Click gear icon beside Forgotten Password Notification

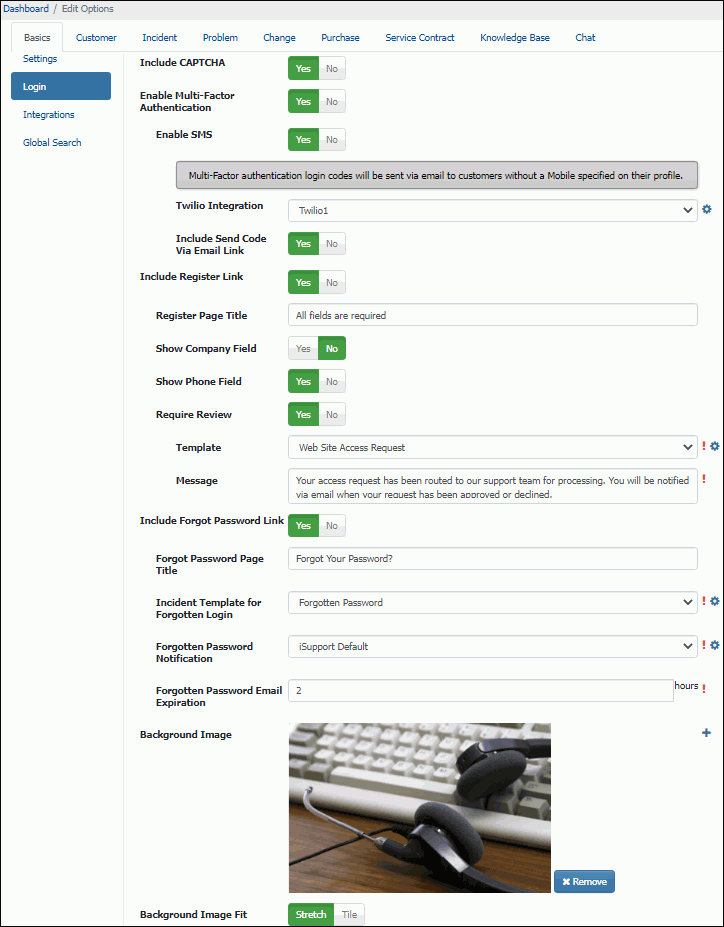point(715,645)
